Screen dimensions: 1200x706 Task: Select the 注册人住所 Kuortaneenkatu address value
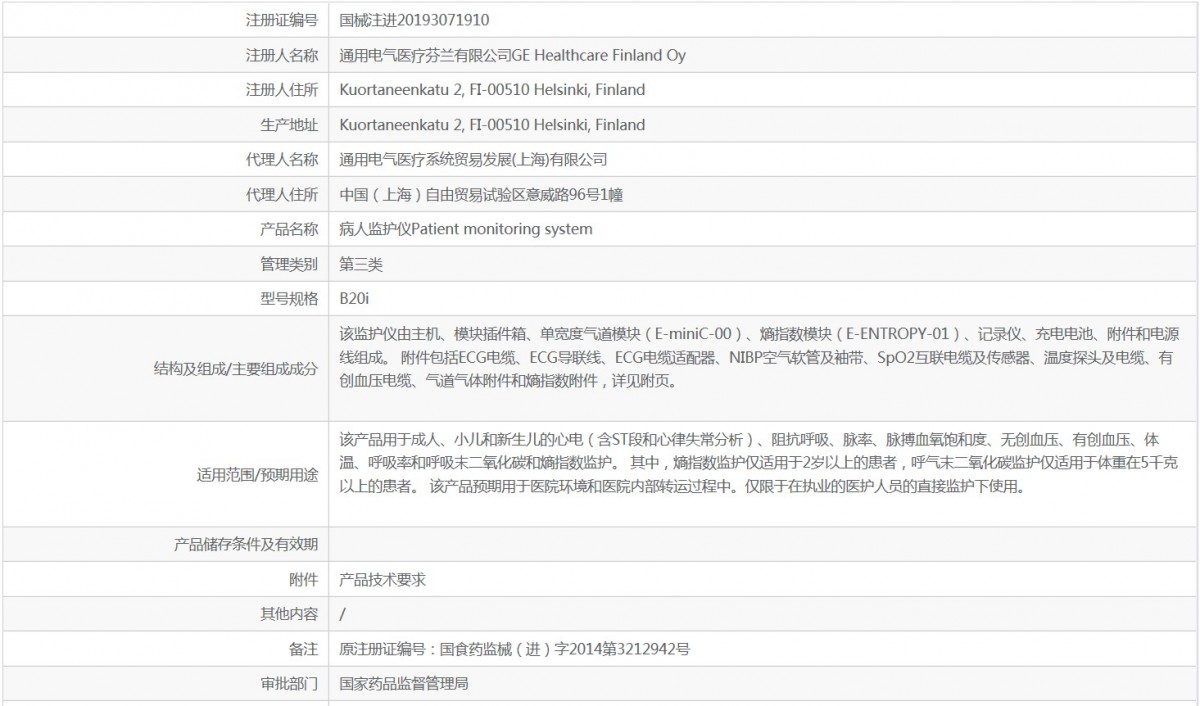(492, 90)
